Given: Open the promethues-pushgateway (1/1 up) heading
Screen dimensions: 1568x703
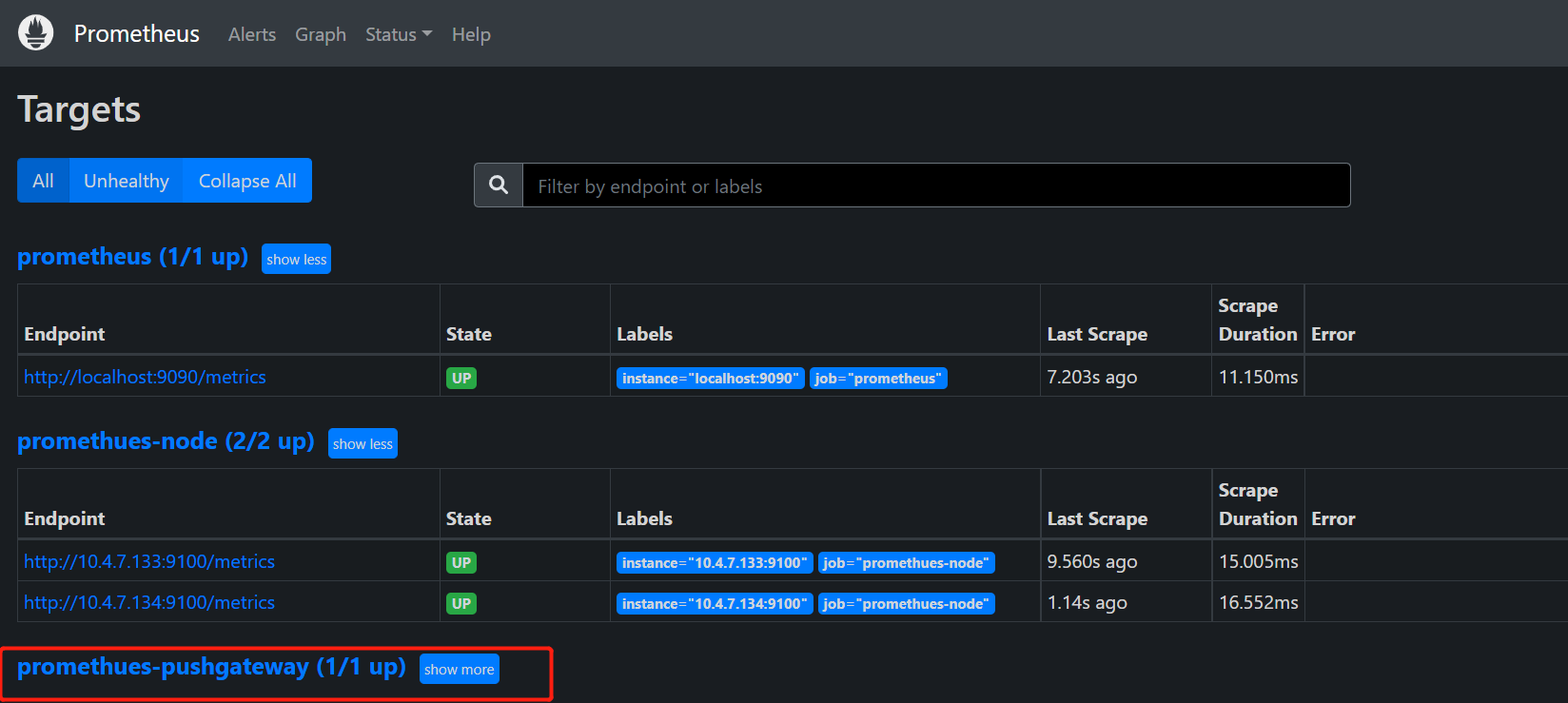Looking at the screenshot, I should (211, 667).
